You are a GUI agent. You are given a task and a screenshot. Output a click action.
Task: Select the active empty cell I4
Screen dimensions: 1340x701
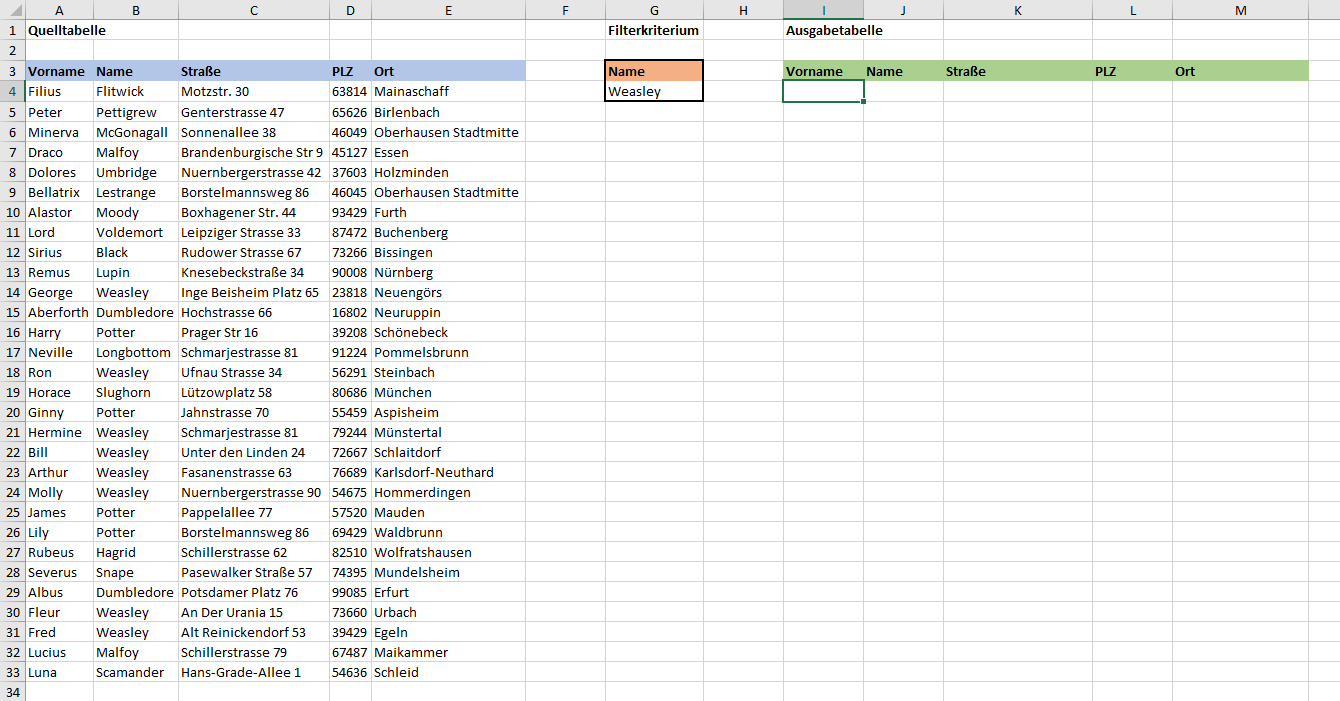pyautogui.click(x=824, y=91)
